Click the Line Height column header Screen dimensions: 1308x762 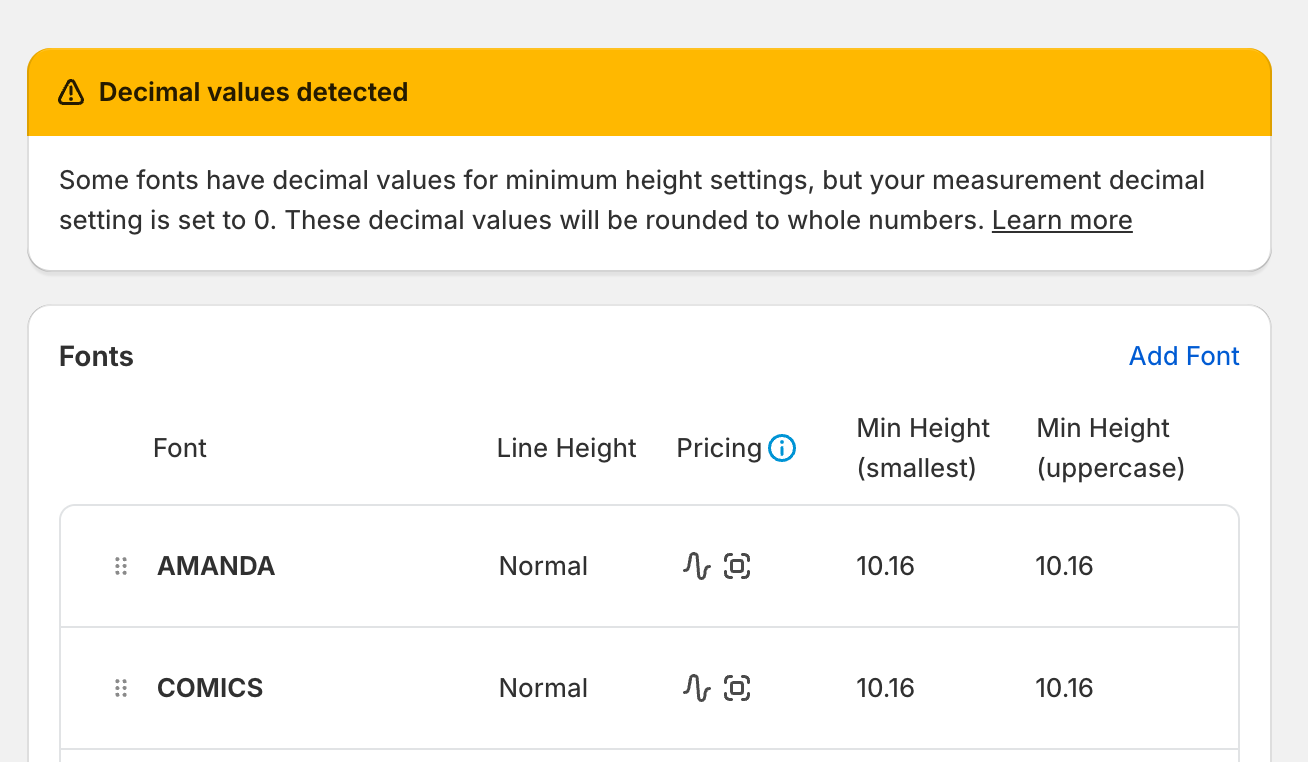click(566, 449)
